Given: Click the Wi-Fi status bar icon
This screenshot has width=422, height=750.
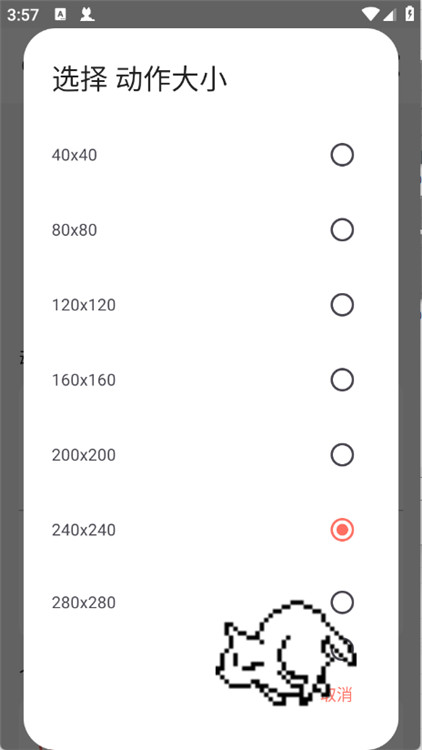Looking at the screenshot, I should coord(370,14).
